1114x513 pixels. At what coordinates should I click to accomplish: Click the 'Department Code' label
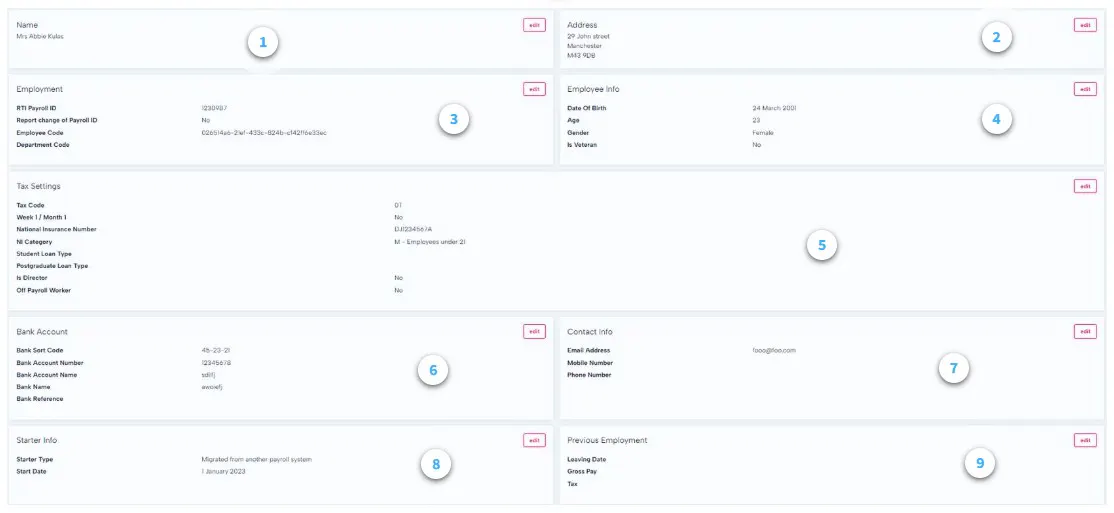(x=43, y=144)
